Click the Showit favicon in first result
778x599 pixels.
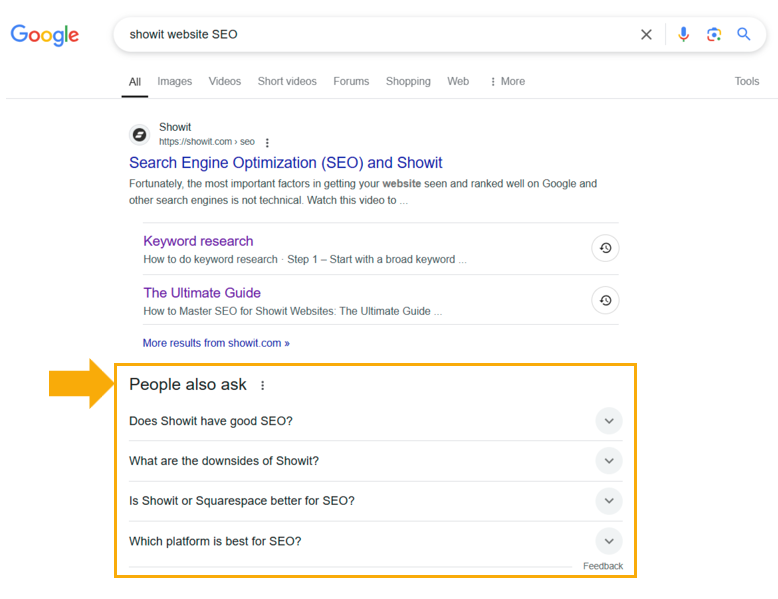(139, 134)
